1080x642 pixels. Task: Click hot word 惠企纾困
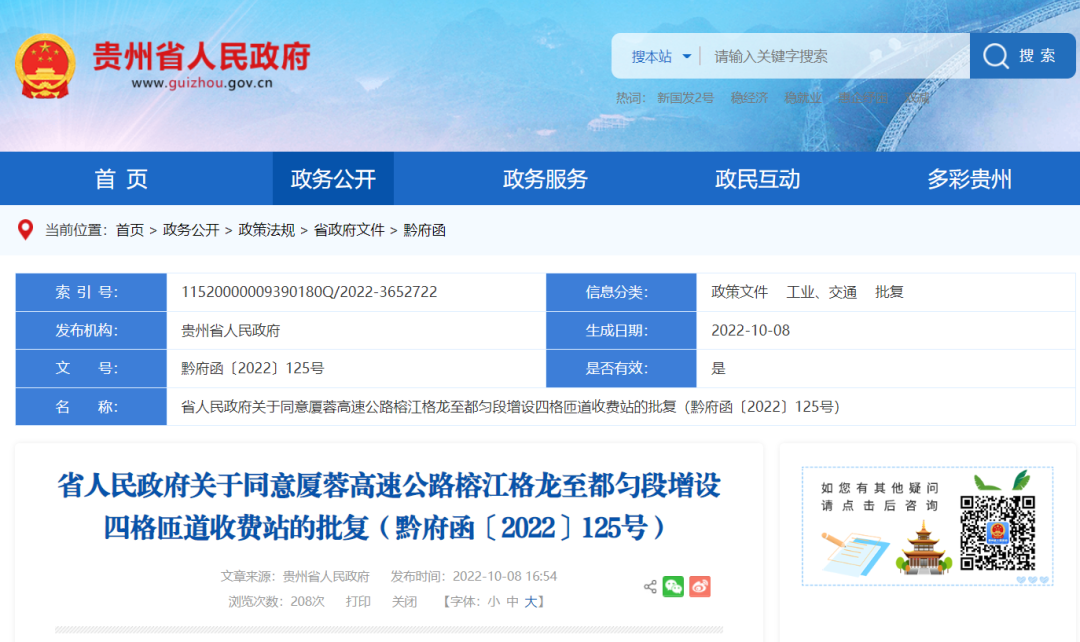pos(863,98)
